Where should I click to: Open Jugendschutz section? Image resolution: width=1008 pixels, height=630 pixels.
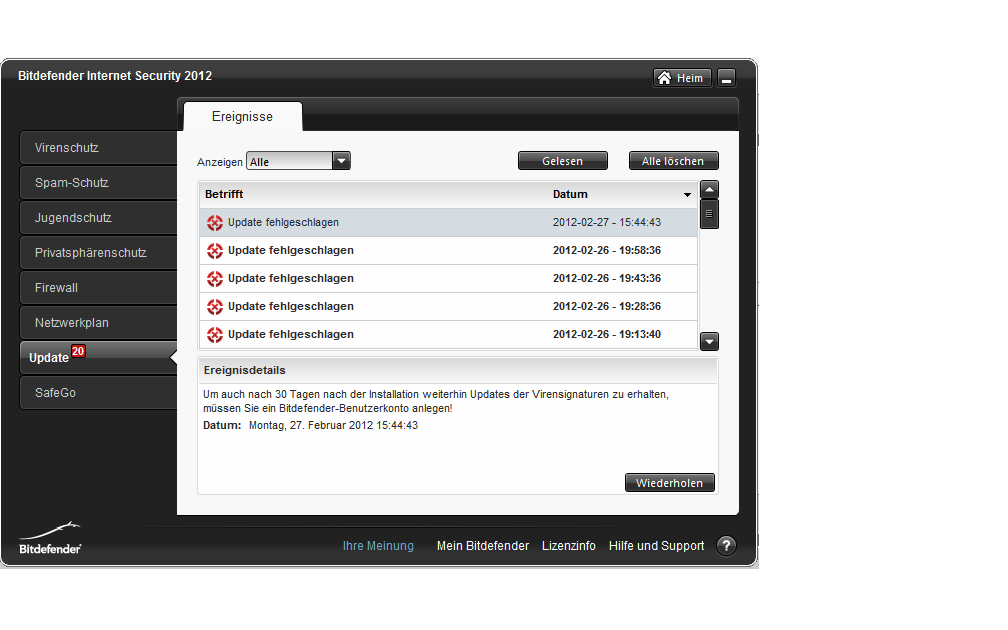98,218
